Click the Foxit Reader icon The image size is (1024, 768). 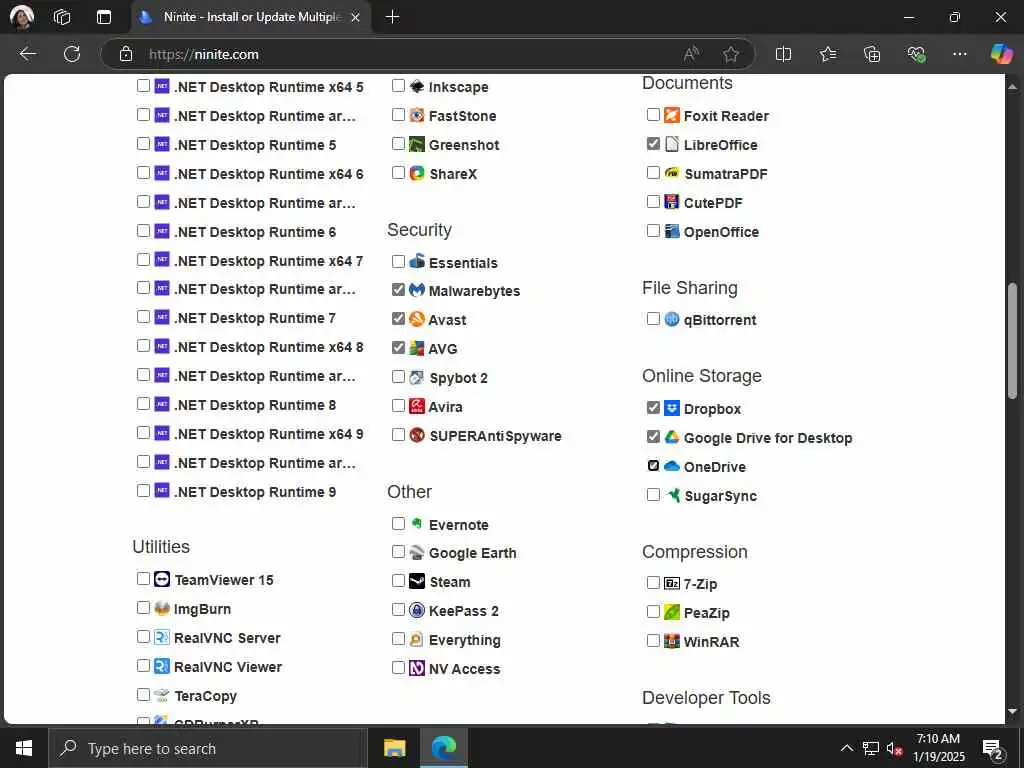[672, 115]
